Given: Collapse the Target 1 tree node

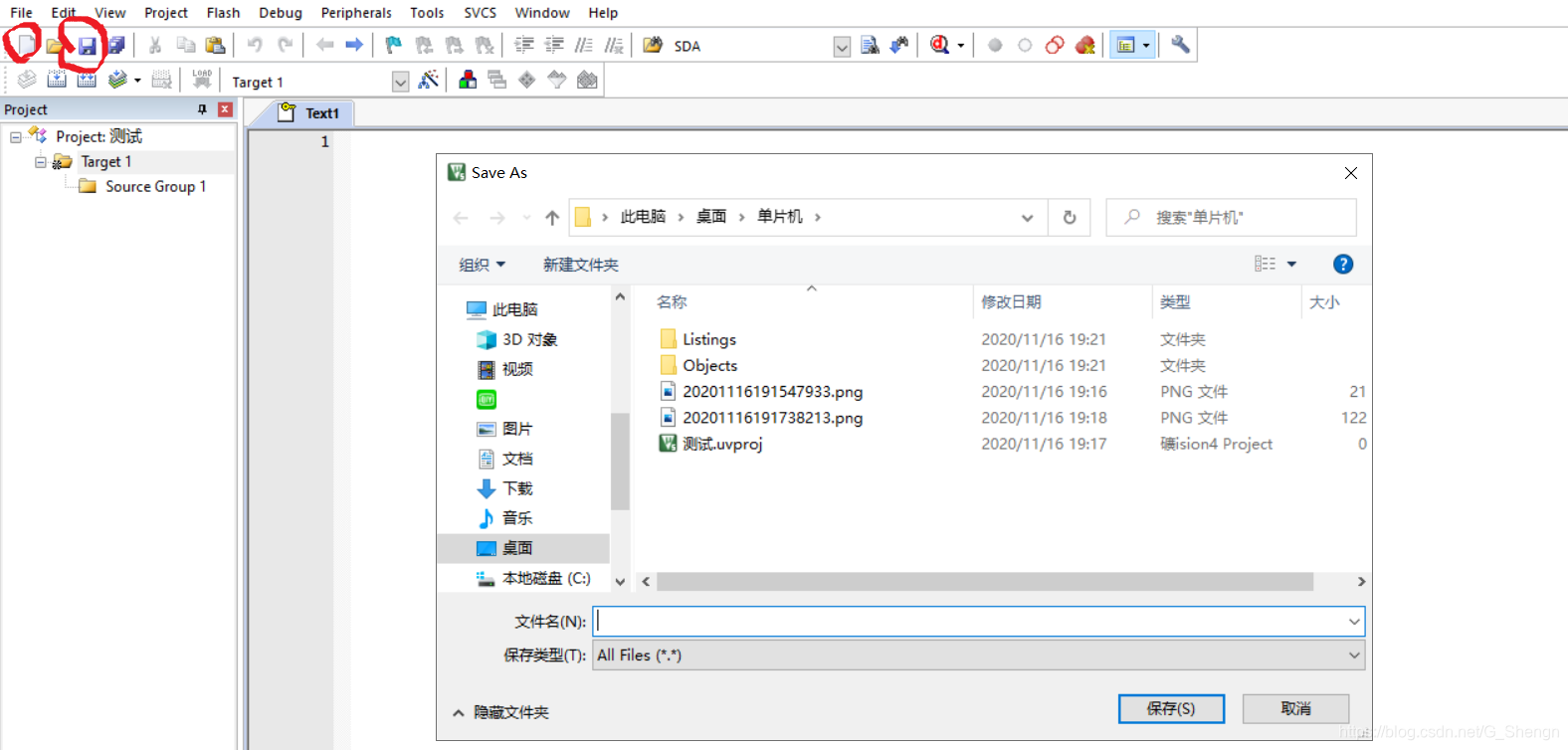Looking at the screenshot, I should tap(41, 161).
